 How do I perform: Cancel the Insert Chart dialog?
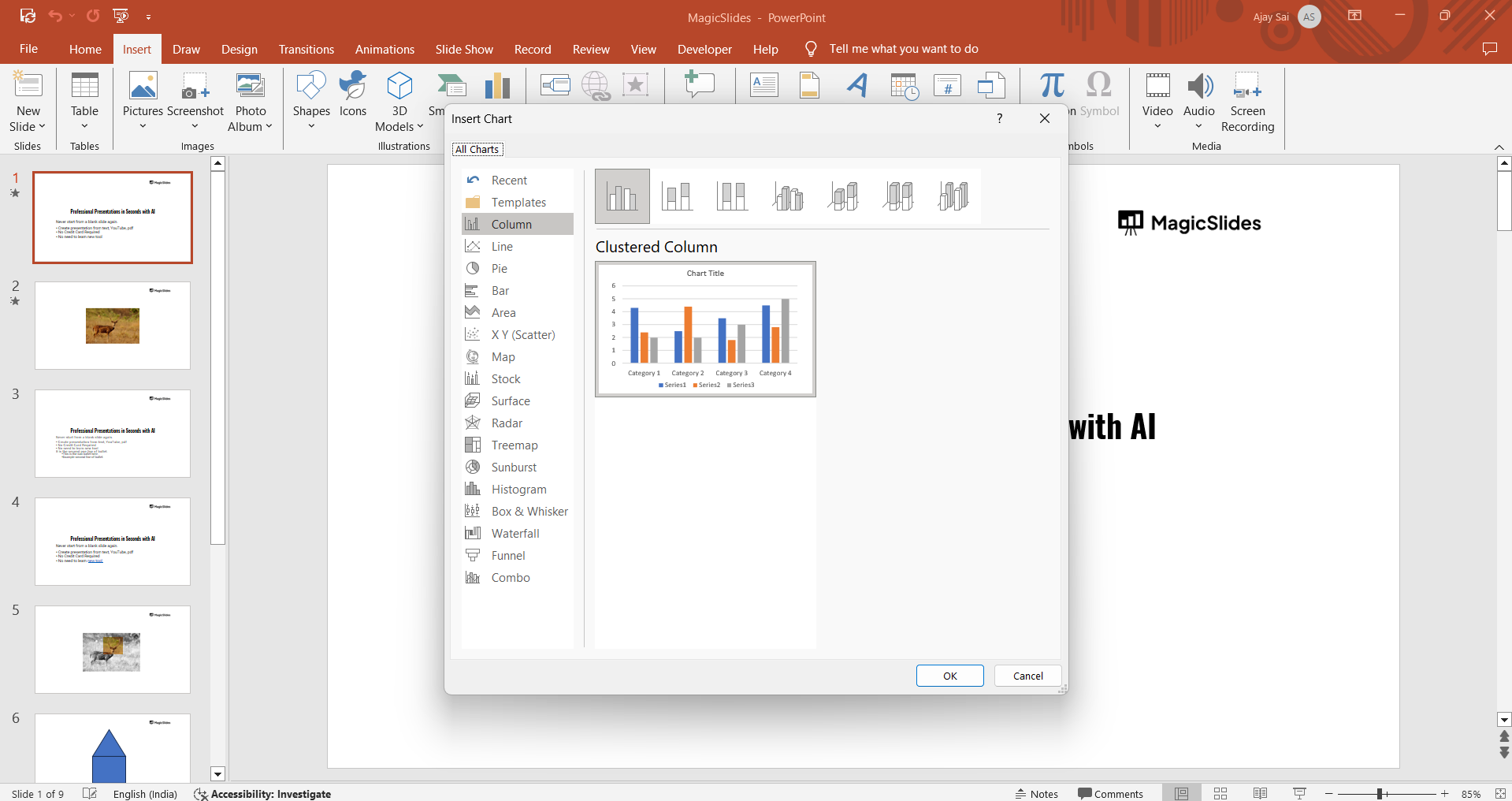1027,676
